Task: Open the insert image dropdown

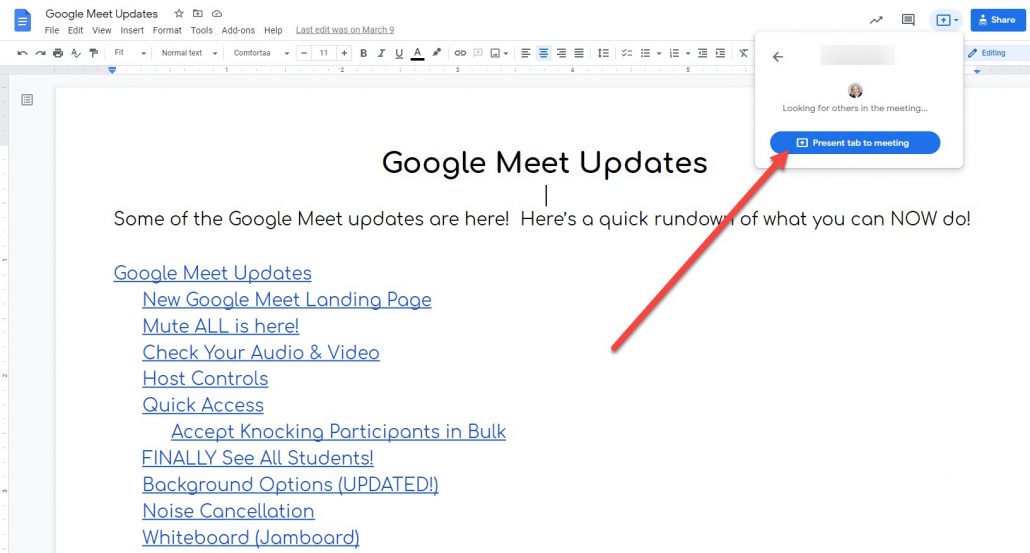Action: click(499, 53)
